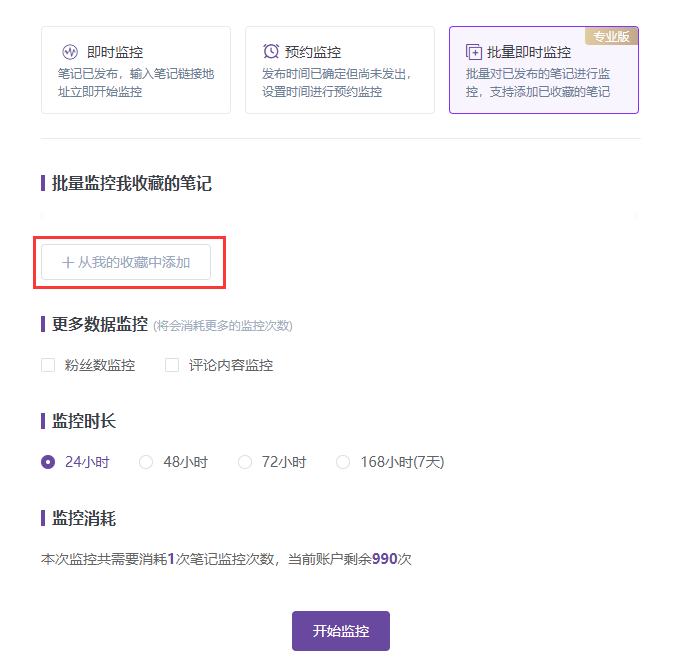The image size is (673, 671).
Task: Click the 专业版 badge
Action: point(611,36)
